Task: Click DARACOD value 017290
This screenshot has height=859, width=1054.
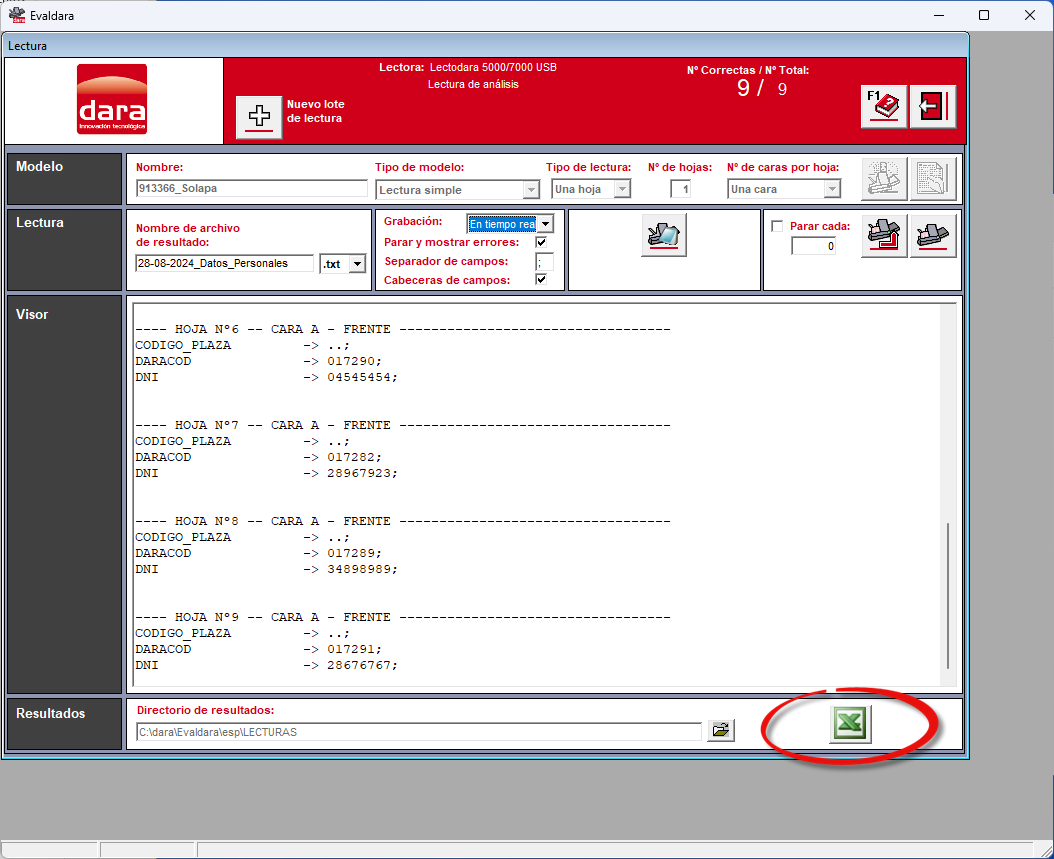Action: tap(352, 361)
